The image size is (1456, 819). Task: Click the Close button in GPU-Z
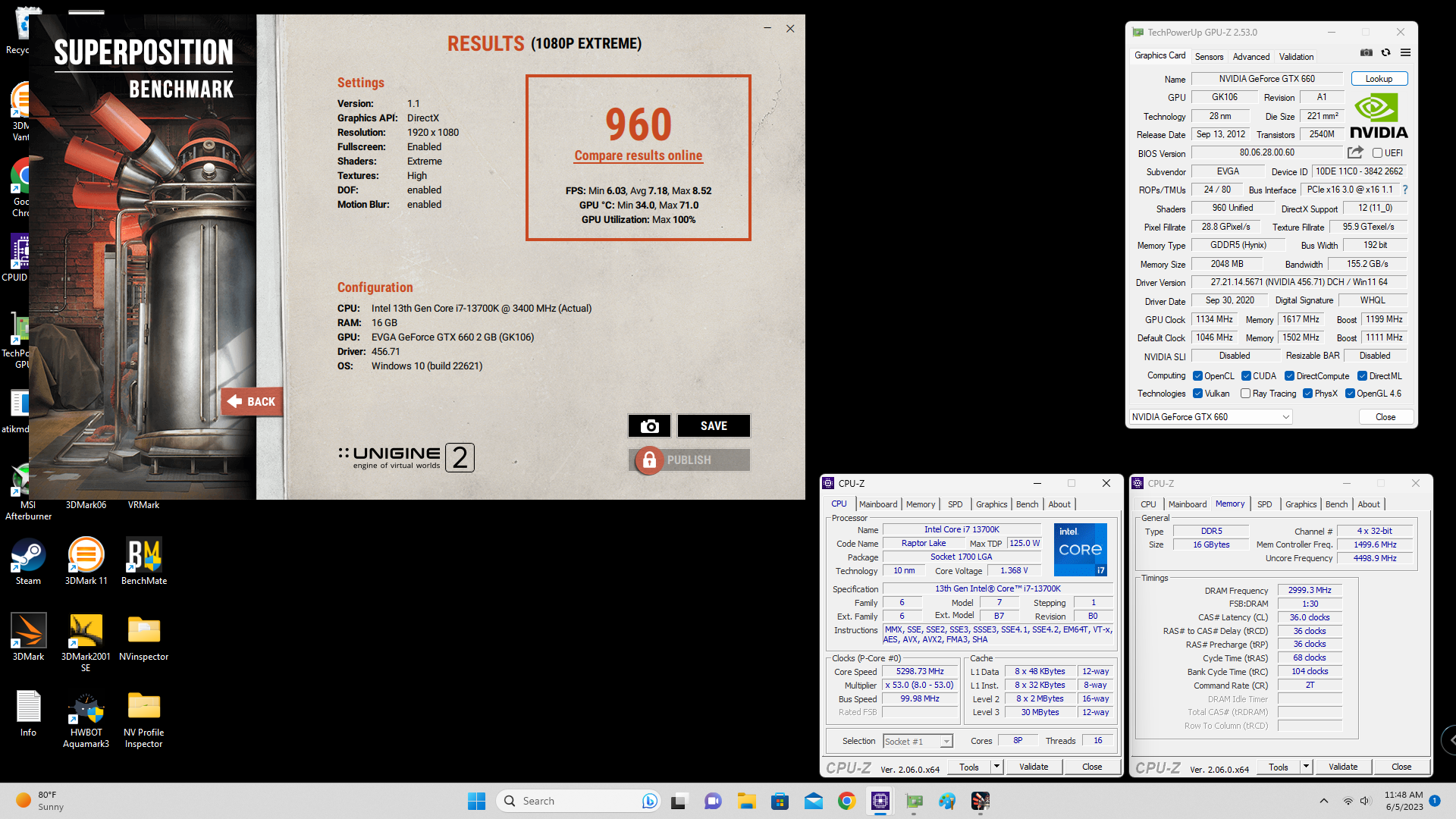pyautogui.click(x=1385, y=417)
